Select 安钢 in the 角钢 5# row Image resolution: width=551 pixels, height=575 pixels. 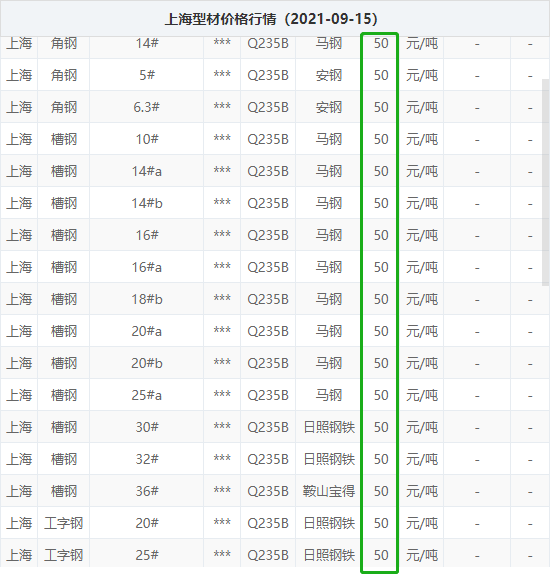point(329,75)
